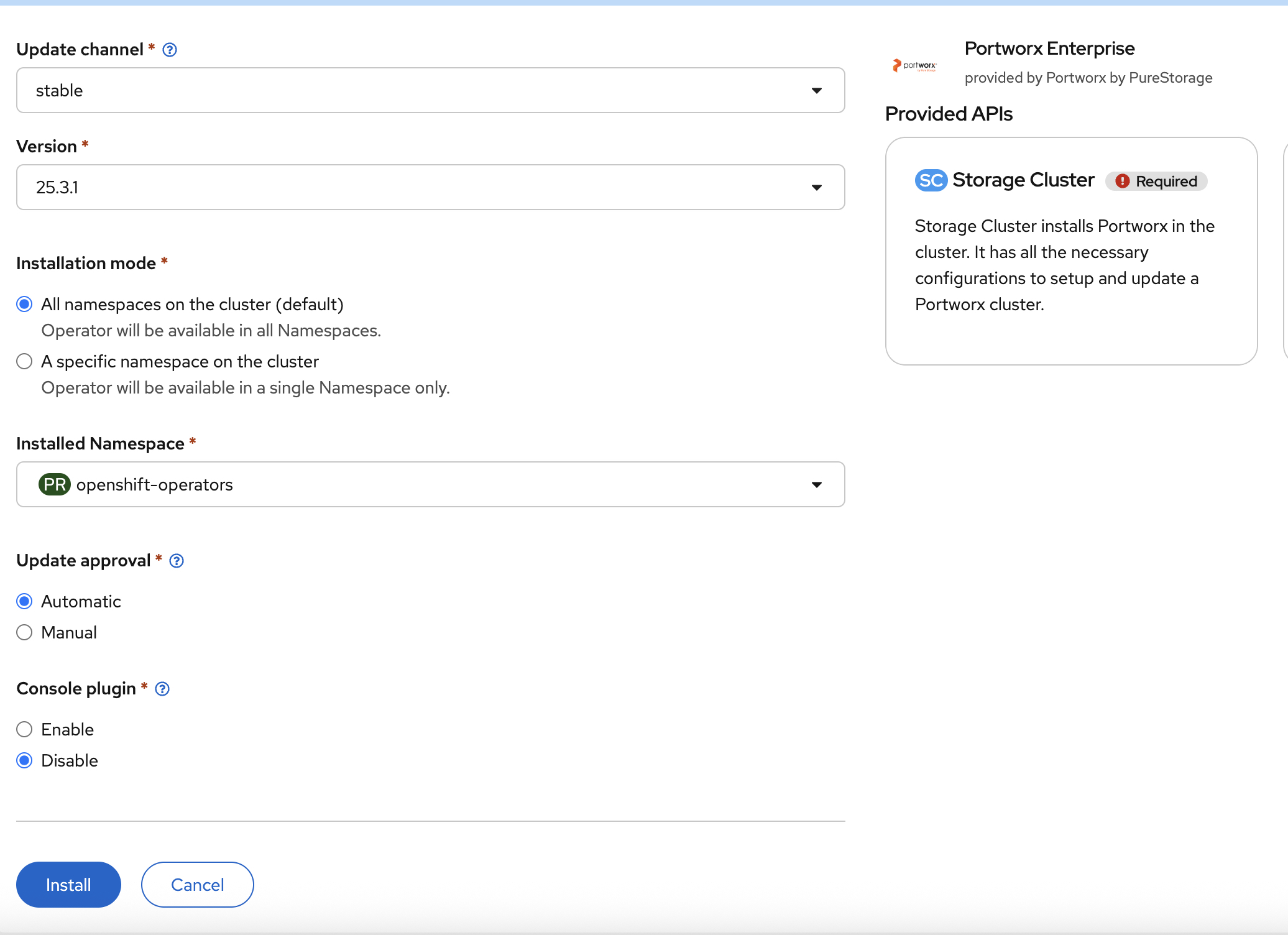Click the PR project badge icon

coord(55,484)
